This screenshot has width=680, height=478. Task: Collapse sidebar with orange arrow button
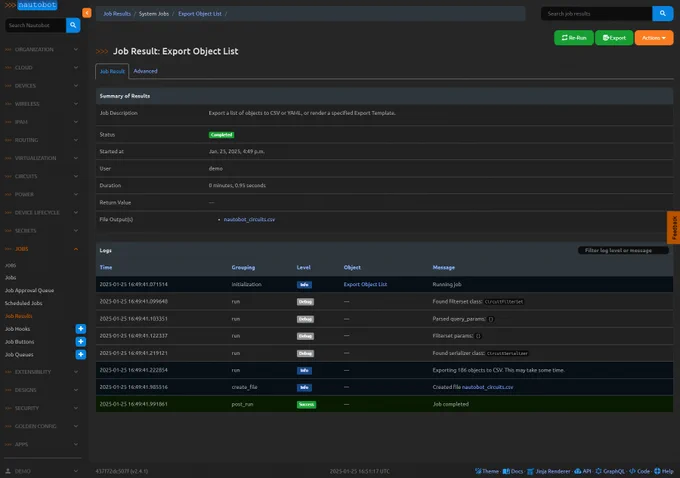pyautogui.click(x=87, y=13)
